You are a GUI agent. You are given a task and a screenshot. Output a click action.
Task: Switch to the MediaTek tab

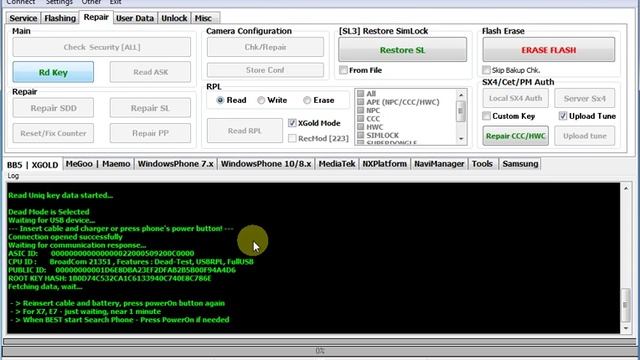(x=337, y=164)
